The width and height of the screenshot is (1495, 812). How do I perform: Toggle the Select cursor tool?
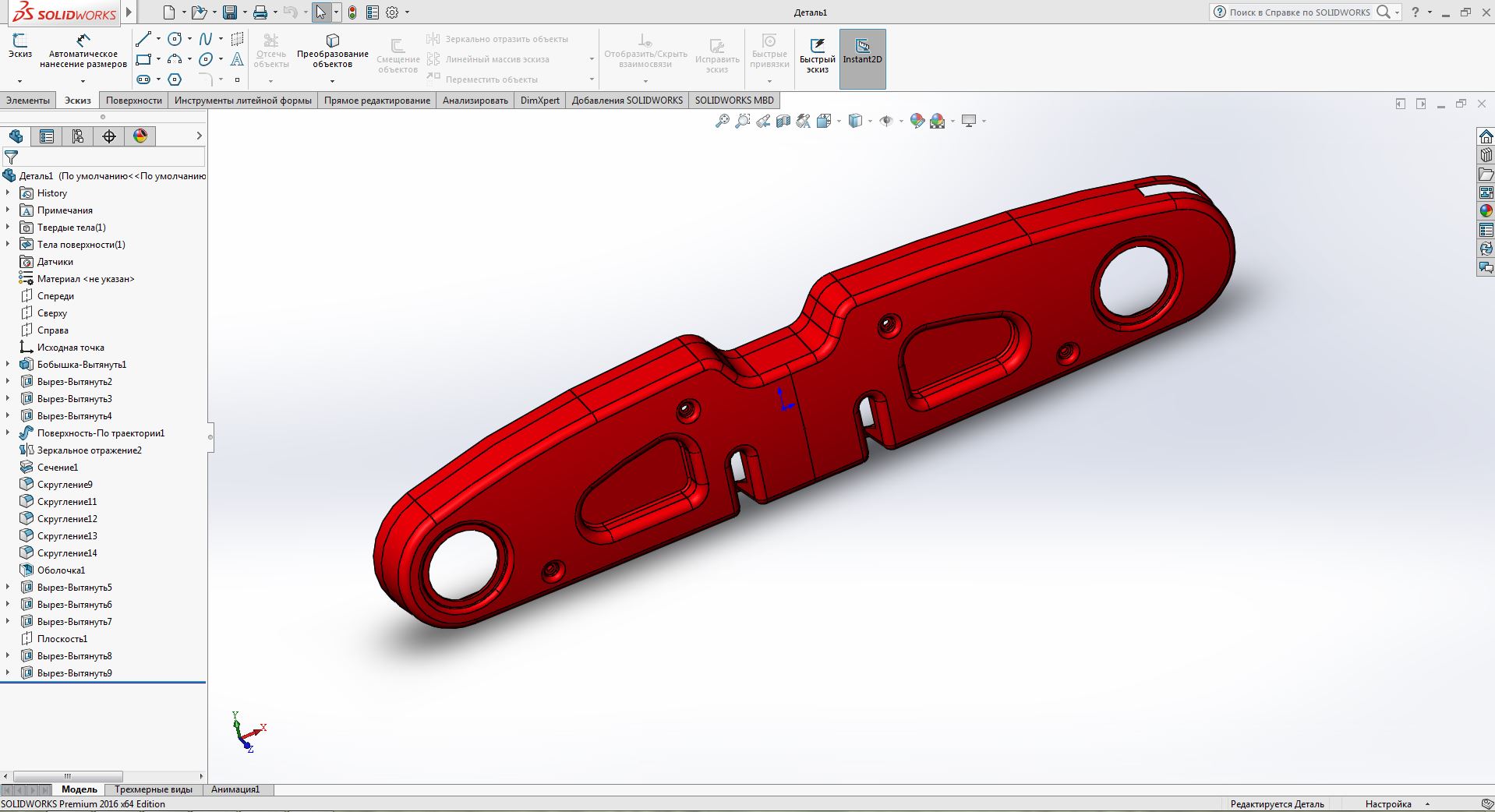320,12
